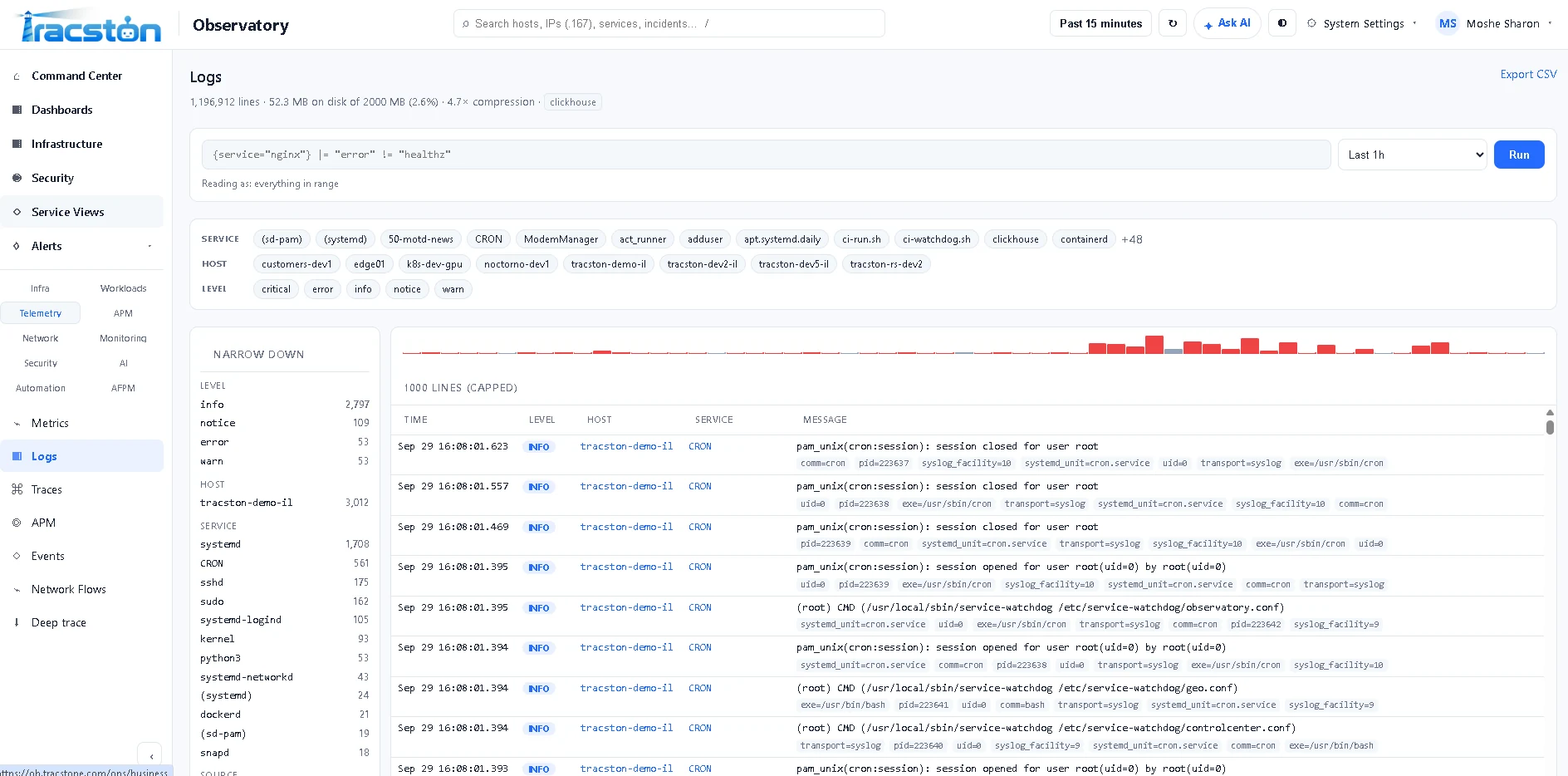The width and height of the screenshot is (1568, 776).
Task: Click the tallest red histogram bar
Action: tap(1154, 345)
